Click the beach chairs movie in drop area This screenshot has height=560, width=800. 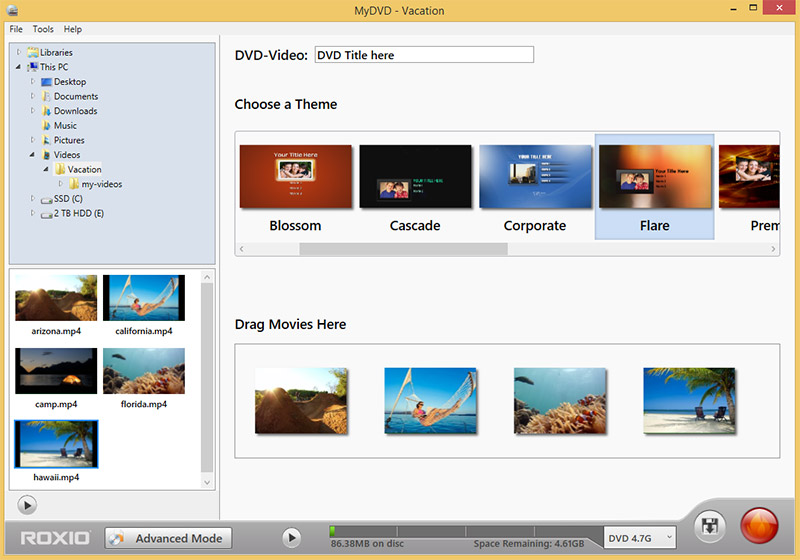[690, 401]
